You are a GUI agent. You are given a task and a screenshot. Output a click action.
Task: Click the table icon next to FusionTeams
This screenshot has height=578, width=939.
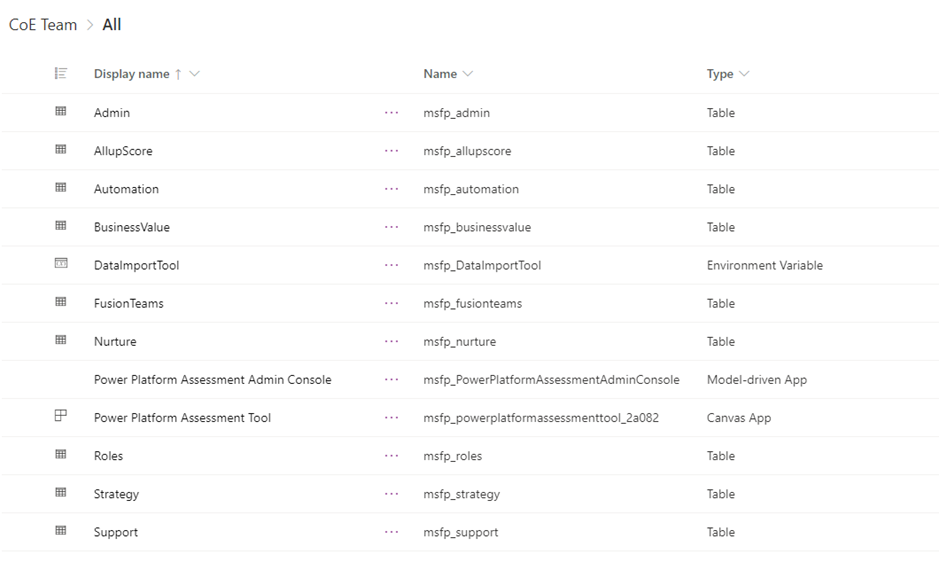[60, 303]
